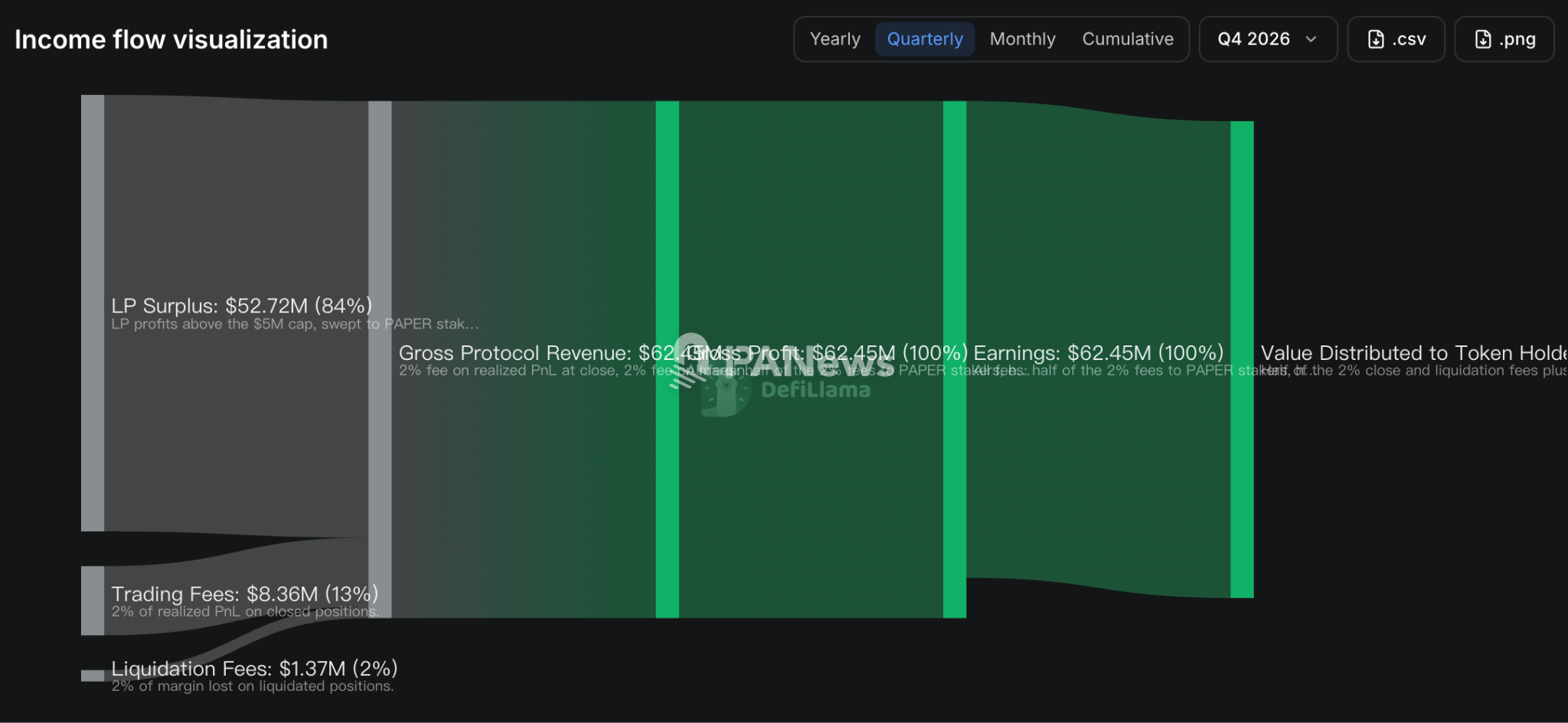The width and height of the screenshot is (1568, 723).
Task: Click "2% of margin lost on liquidated positions" text
Action: (x=253, y=686)
